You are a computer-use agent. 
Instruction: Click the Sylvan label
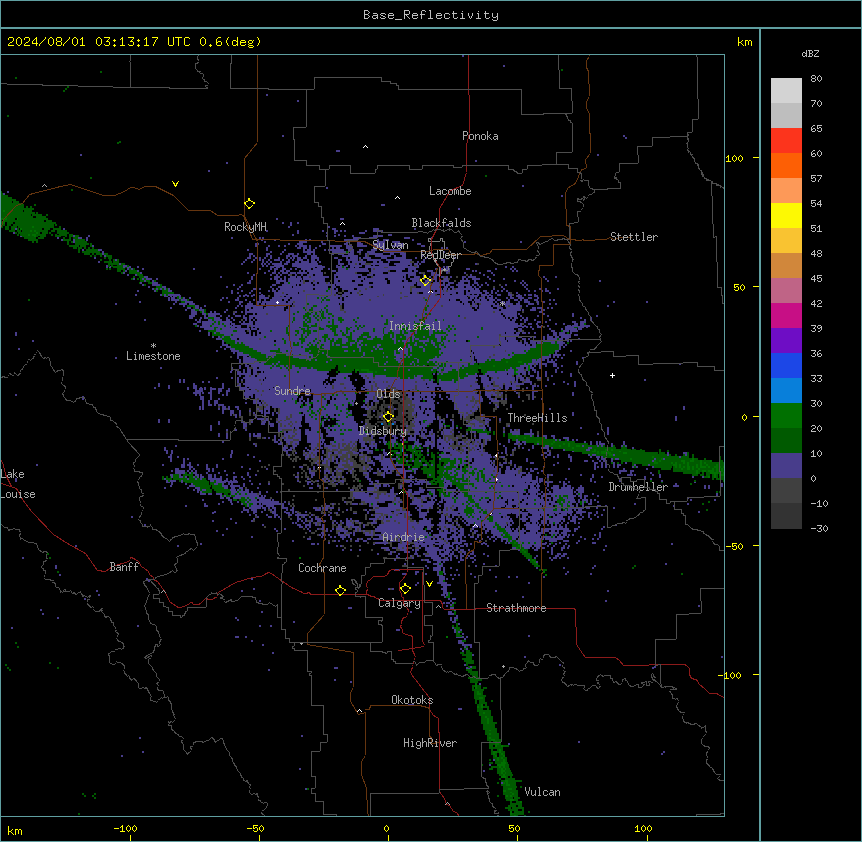tap(390, 245)
